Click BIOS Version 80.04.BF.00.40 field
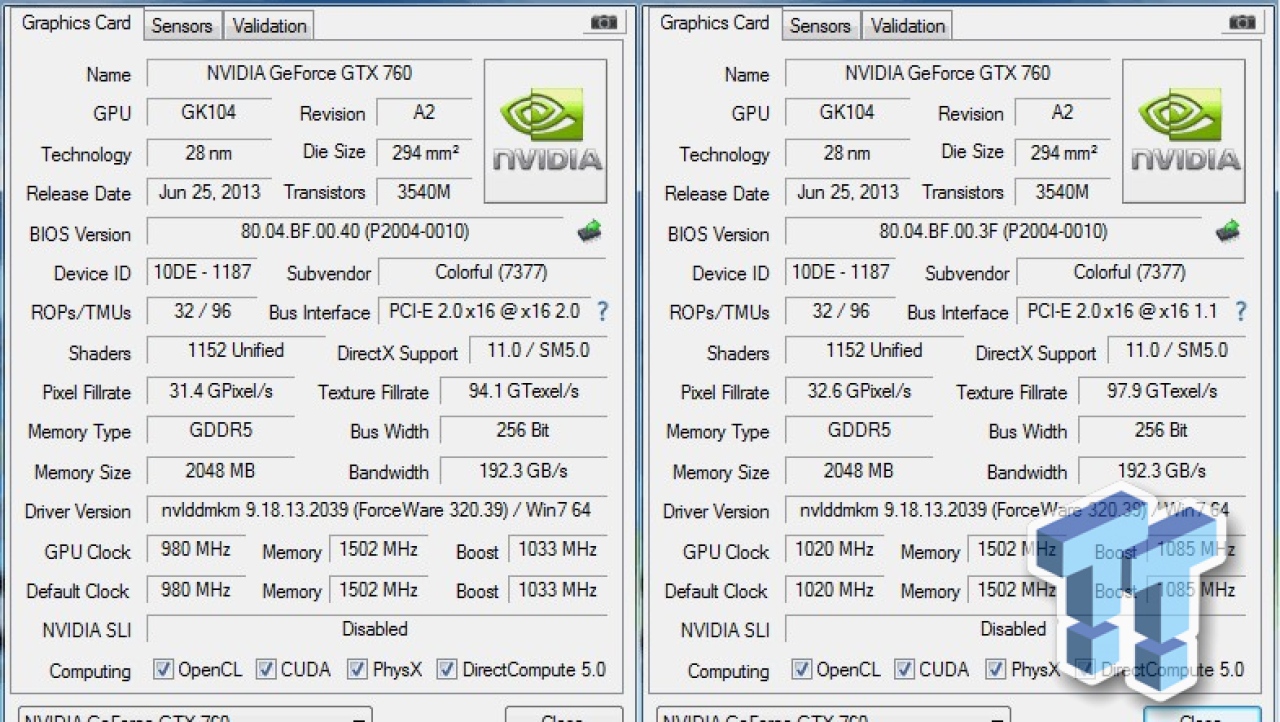Screen dimensions: 1280x722 [x=355, y=232]
